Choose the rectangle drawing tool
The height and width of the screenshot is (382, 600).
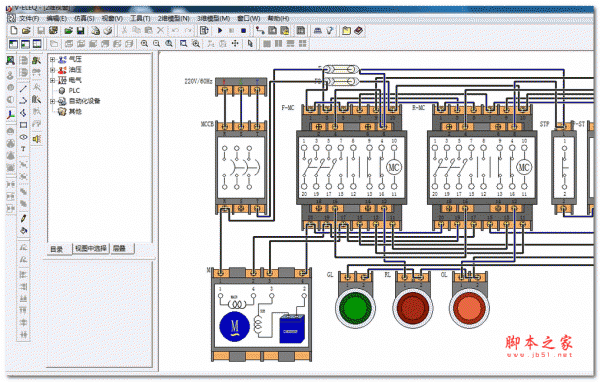click(x=23, y=125)
